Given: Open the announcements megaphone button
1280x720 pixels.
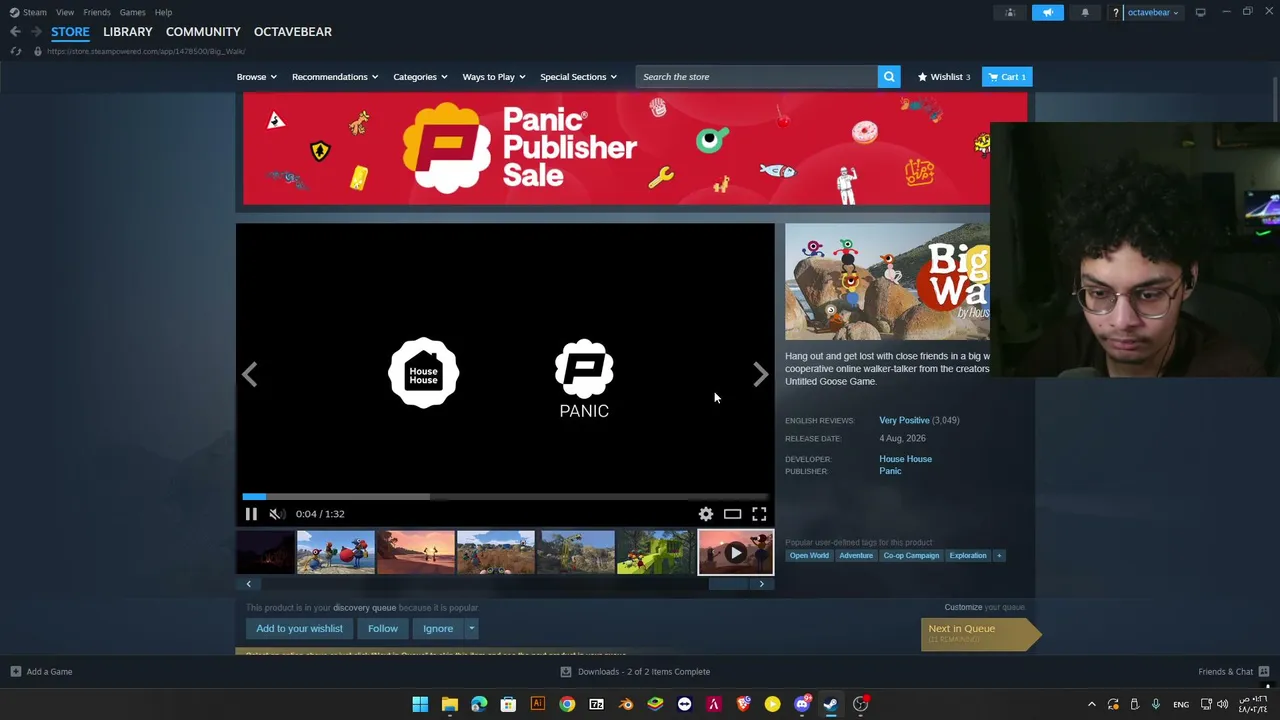Looking at the screenshot, I should click(x=1048, y=12).
